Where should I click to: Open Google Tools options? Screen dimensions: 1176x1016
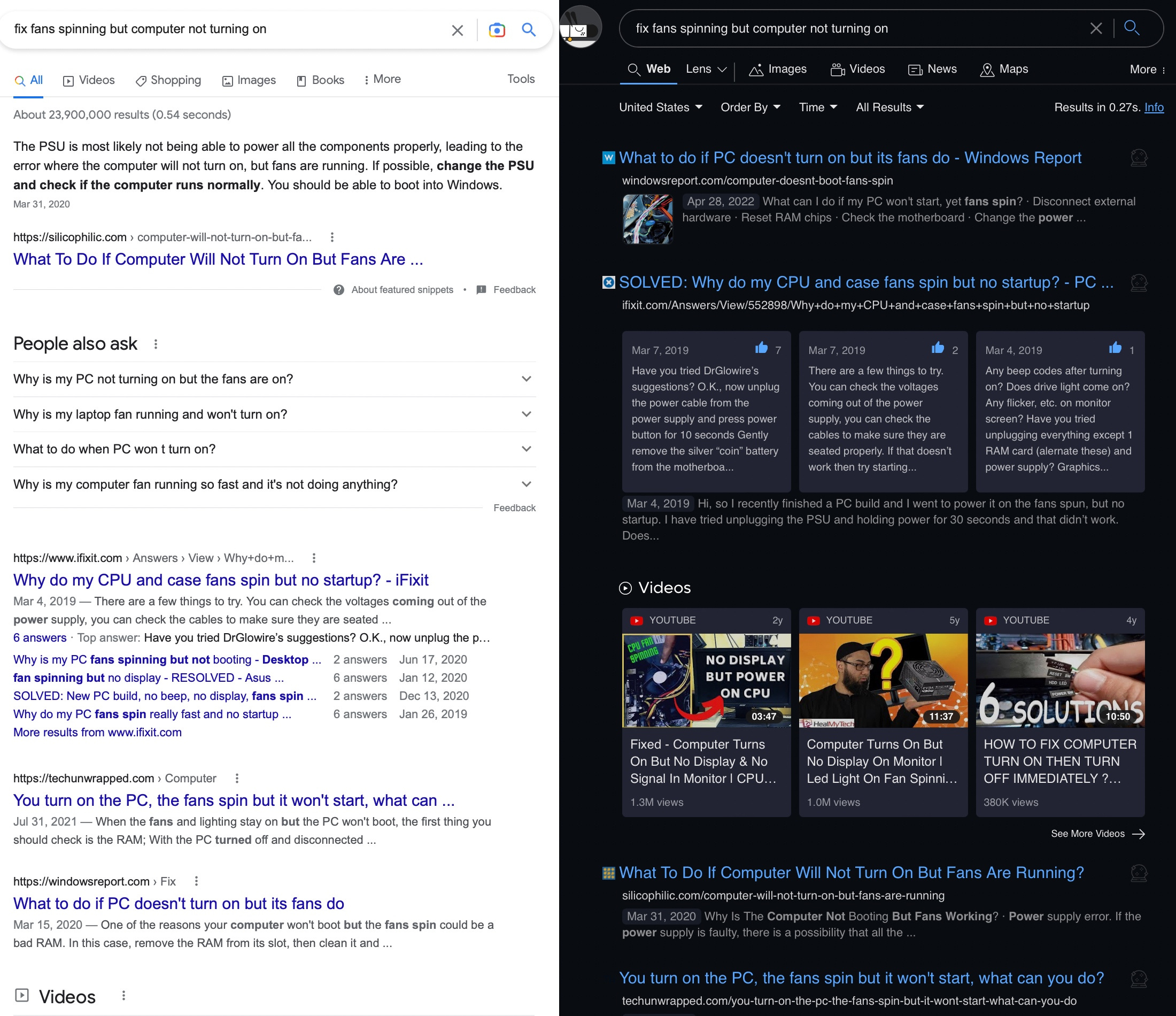click(521, 79)
